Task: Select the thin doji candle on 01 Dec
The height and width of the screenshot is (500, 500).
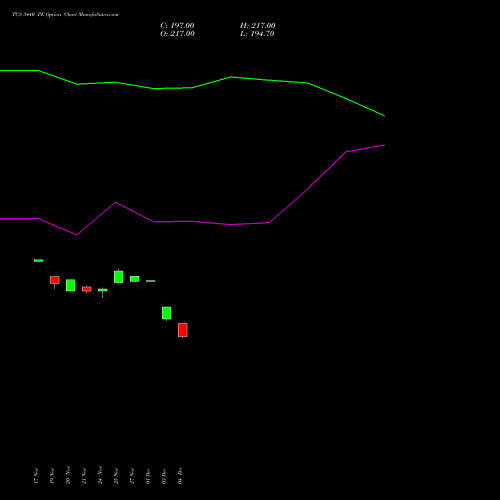Action: coord(151,281)
